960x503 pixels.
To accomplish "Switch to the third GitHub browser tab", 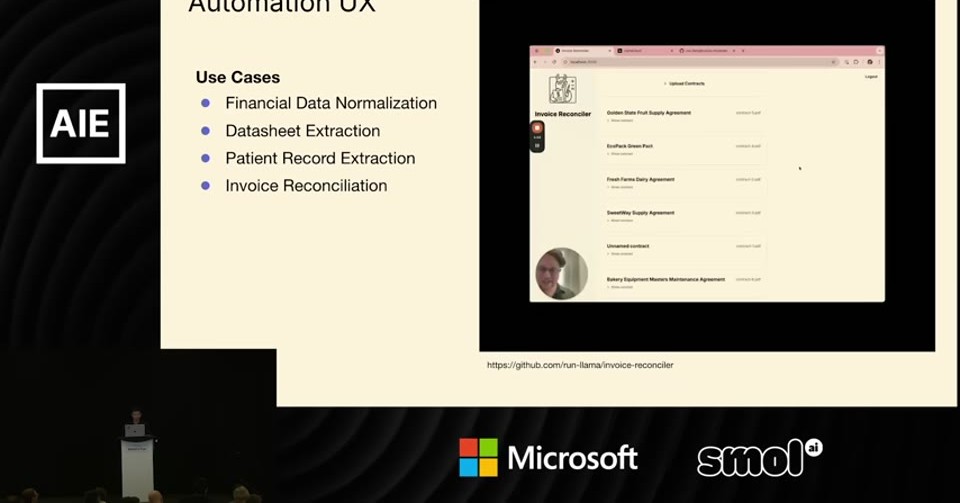I will click(x=707, y=51).
